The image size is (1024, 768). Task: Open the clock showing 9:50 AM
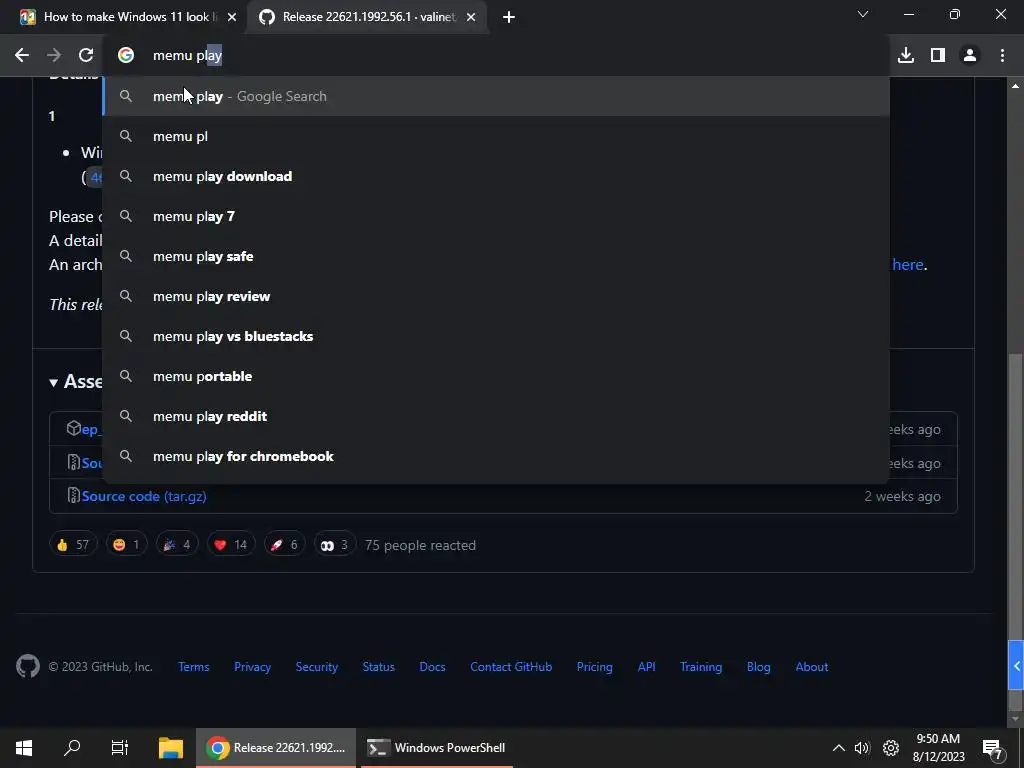point(938,748)
